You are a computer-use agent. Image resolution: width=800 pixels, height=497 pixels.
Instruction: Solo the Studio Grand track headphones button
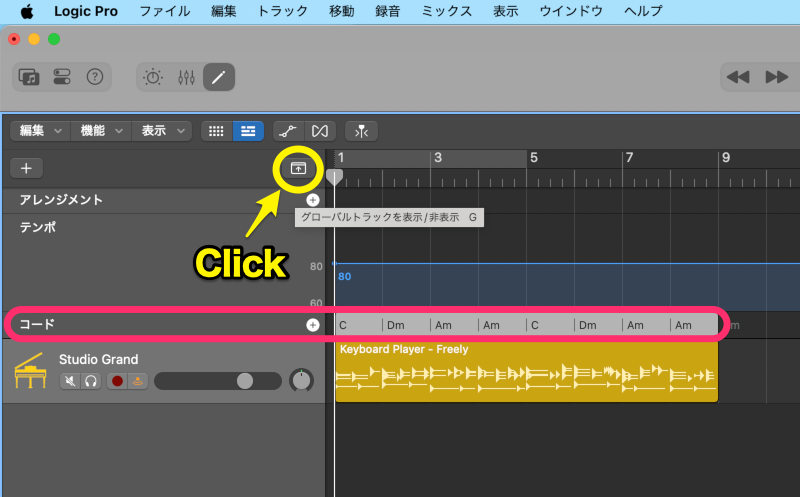(91, 381)
